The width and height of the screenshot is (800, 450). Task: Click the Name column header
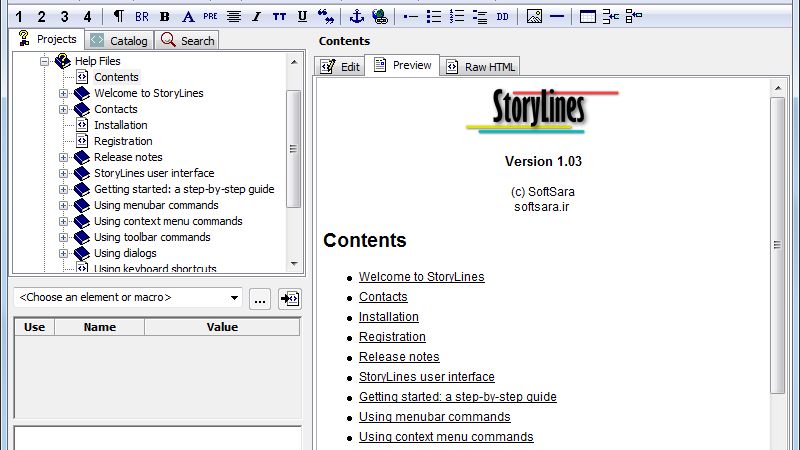coord(99,327)
